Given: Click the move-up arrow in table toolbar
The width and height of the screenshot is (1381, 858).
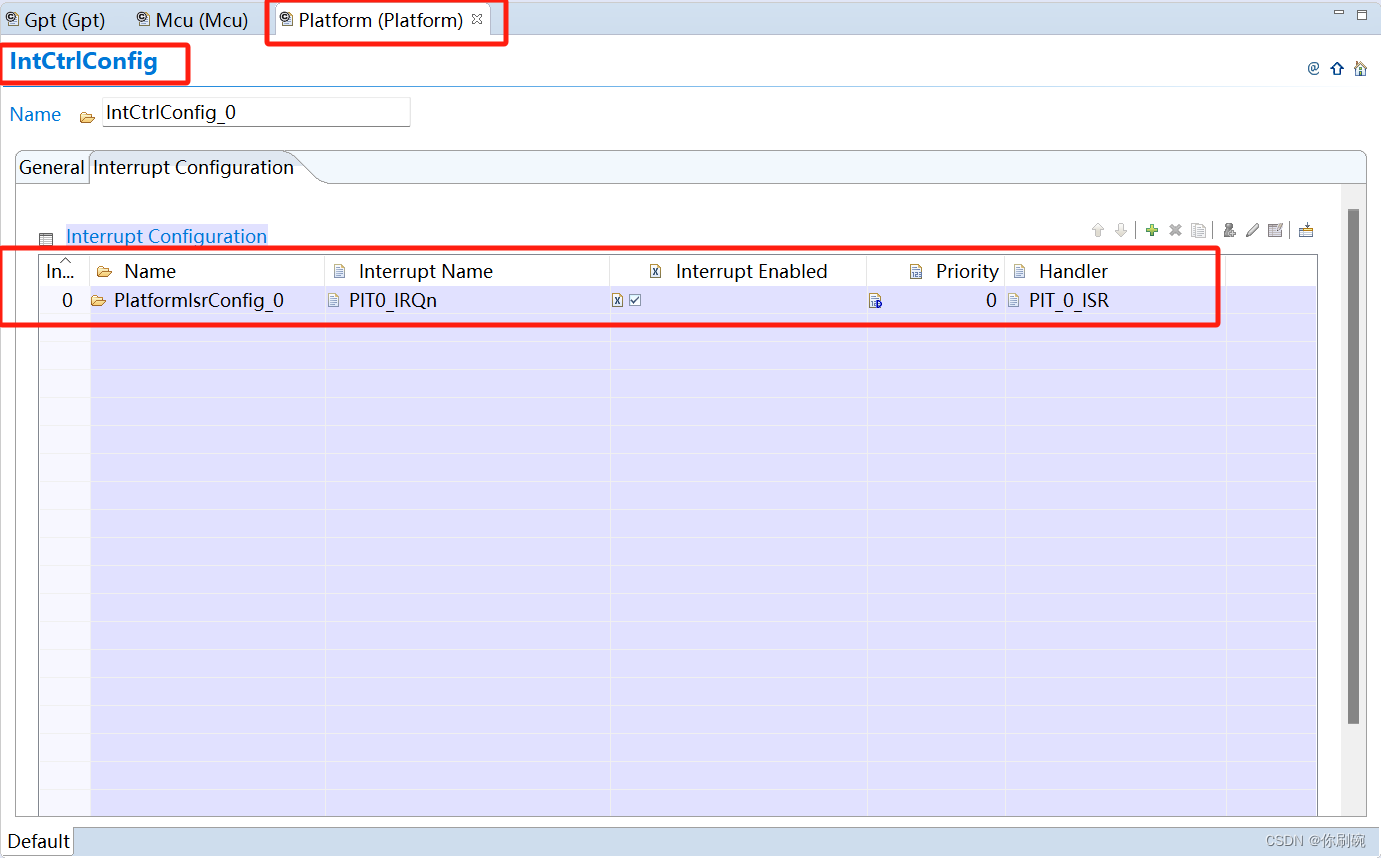Looking at the screenshot, I should (x=1098, y=230).
